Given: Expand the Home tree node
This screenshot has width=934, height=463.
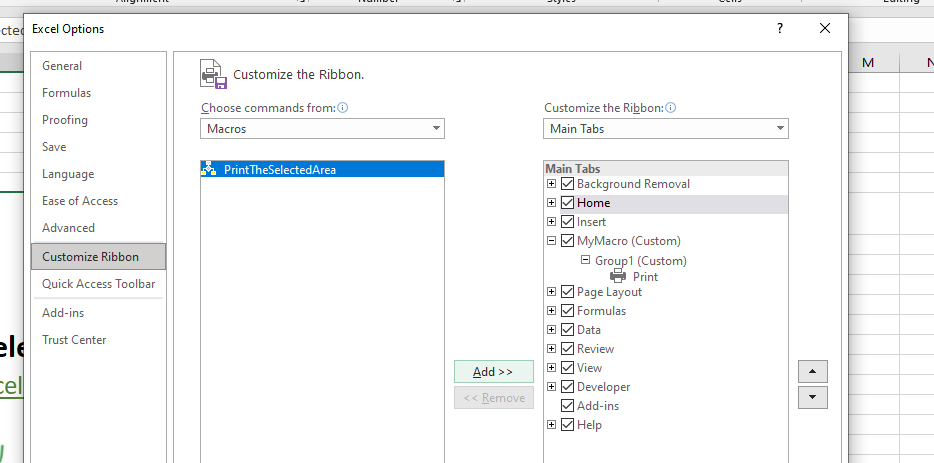Looking at the screenshot, I should [552, 203].
